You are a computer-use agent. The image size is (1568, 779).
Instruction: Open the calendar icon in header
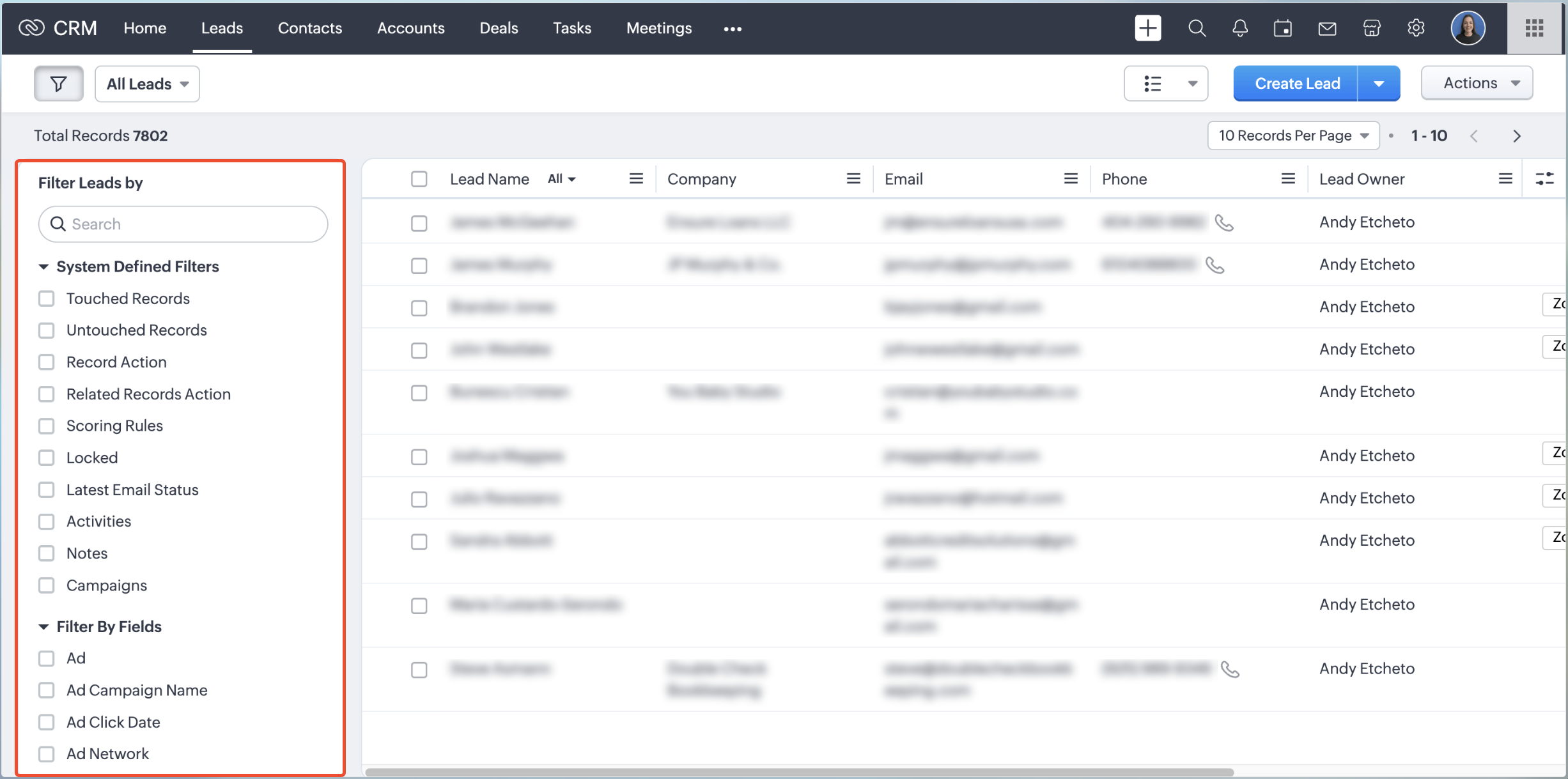[x=1283, y=28]
